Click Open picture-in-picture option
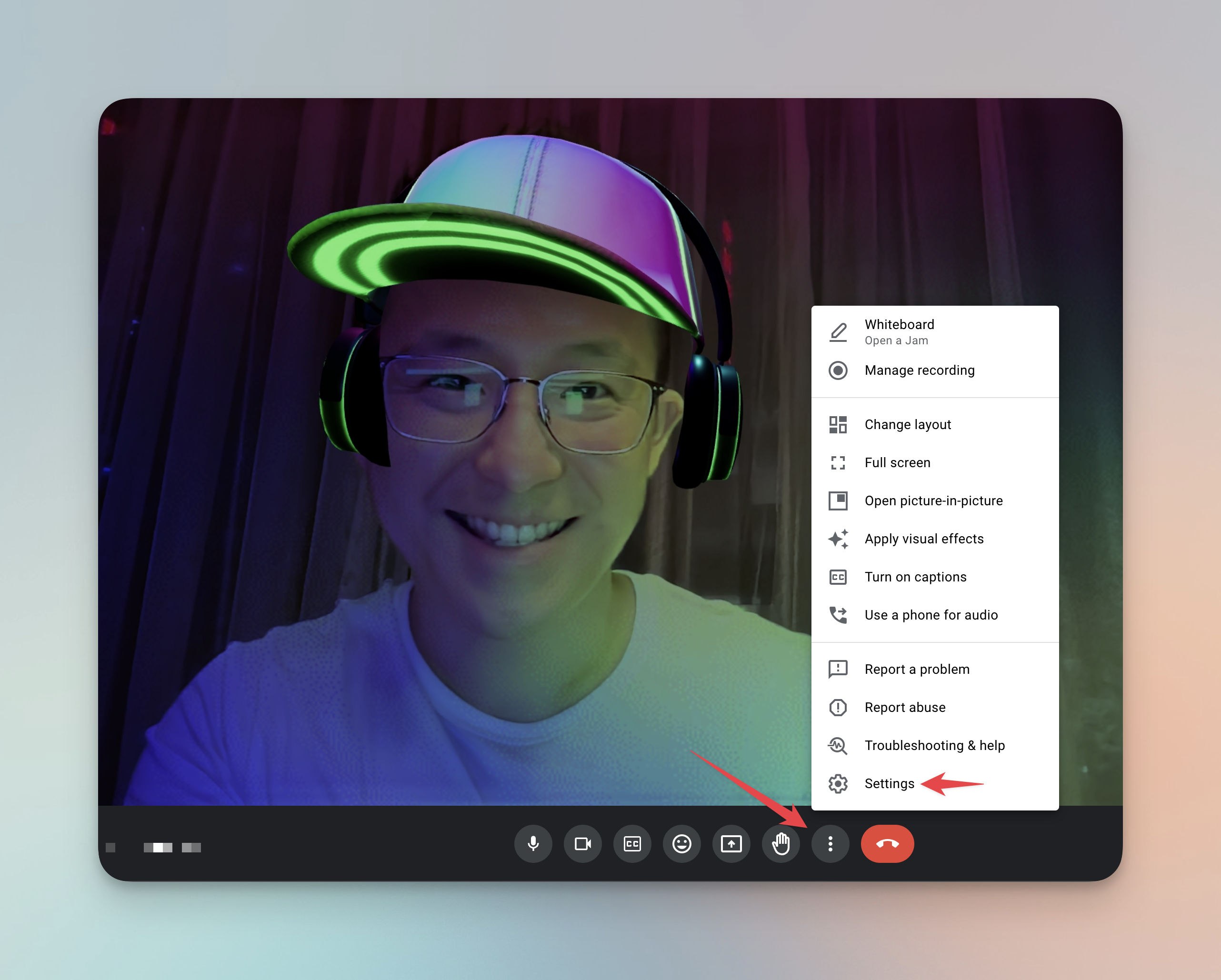The image size is (1221, 980). point(935,500)
